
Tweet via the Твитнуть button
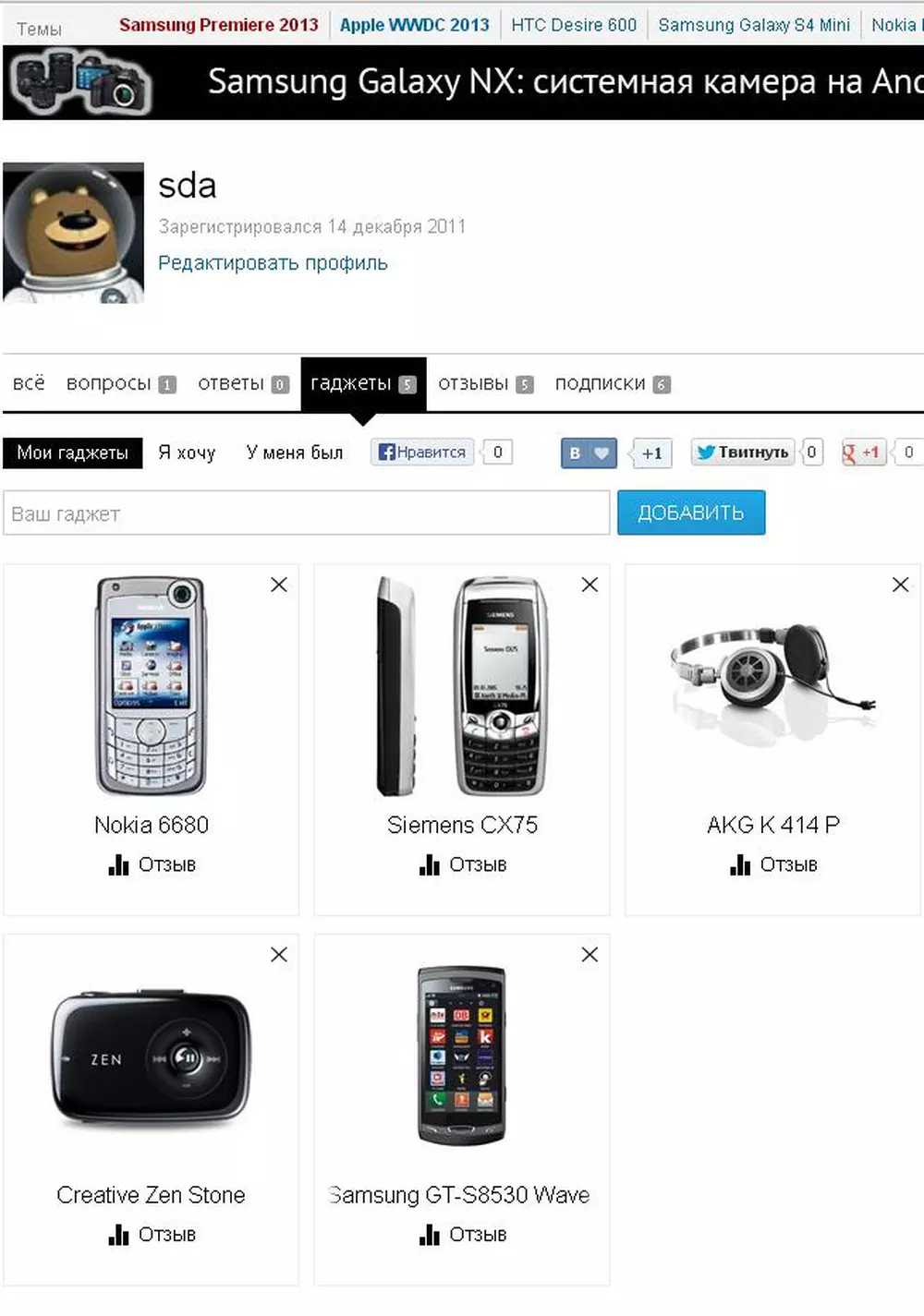(743, 452)
